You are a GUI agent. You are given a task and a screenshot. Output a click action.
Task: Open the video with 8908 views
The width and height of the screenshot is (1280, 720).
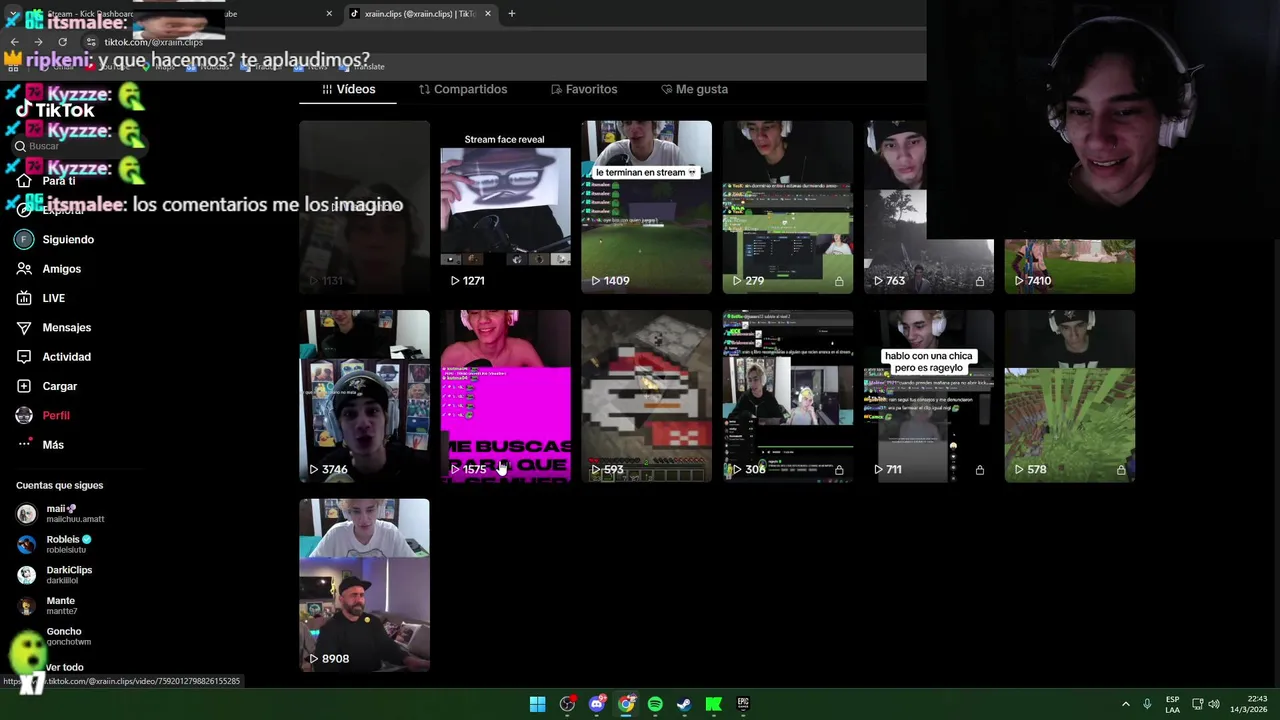364,585
